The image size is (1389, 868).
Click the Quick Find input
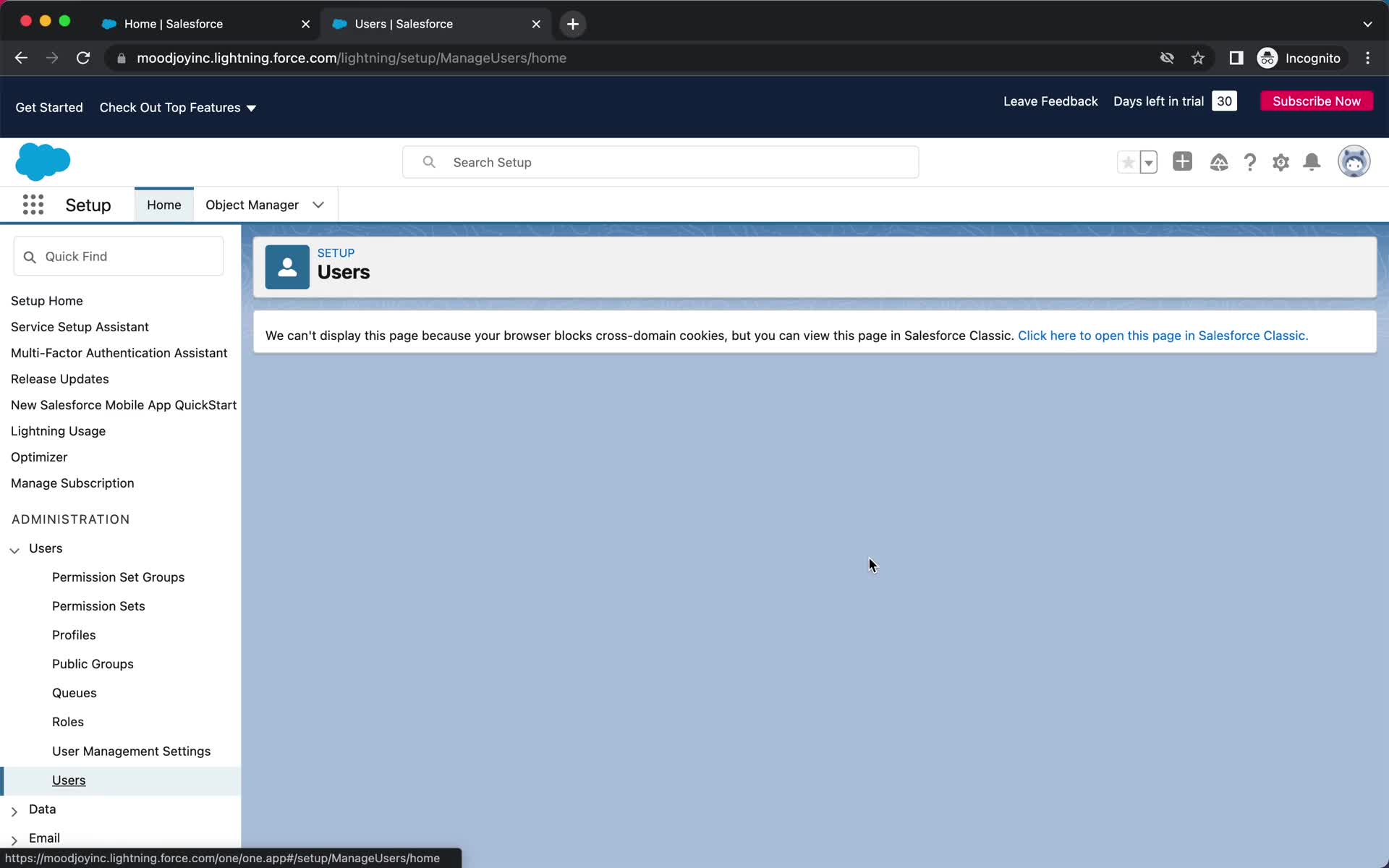tap(119, 256)
